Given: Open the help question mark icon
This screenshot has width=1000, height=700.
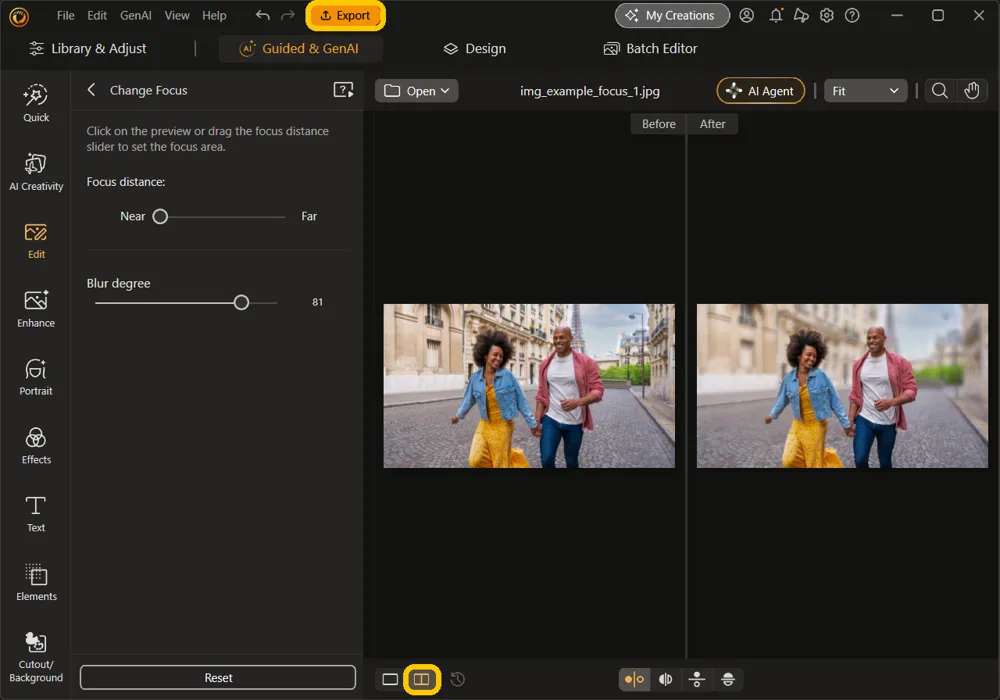Looking at the screenshot, I should coord(852,15).
